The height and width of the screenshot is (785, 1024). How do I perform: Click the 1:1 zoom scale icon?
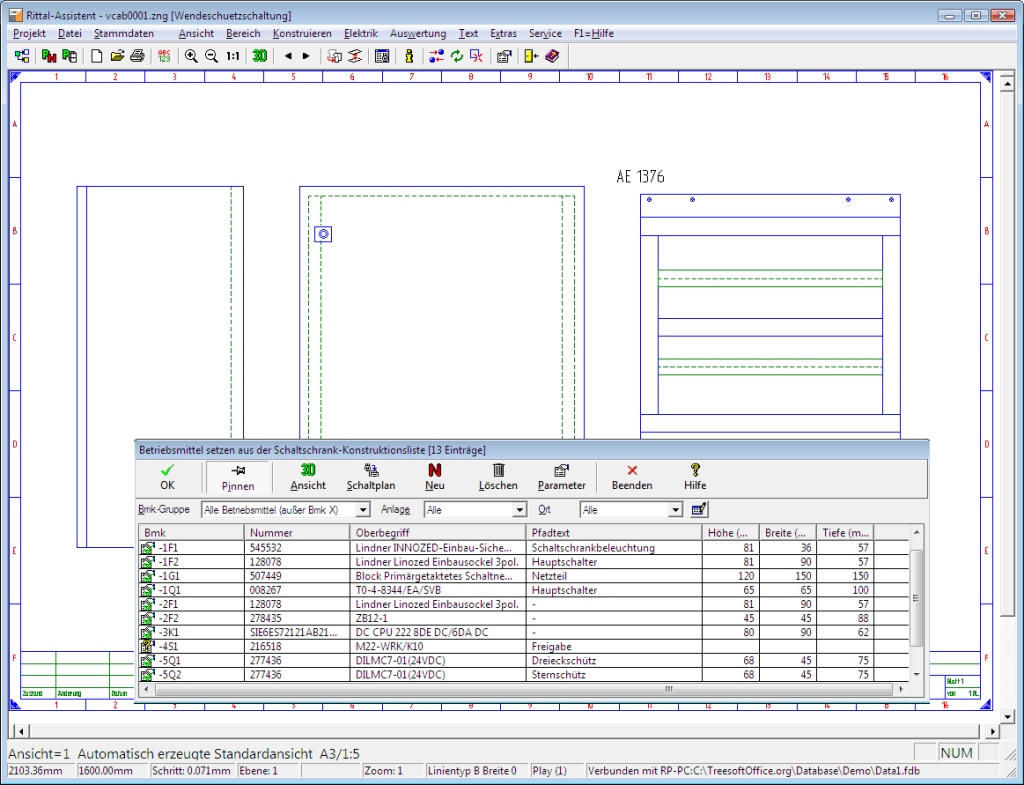[233, 57]
